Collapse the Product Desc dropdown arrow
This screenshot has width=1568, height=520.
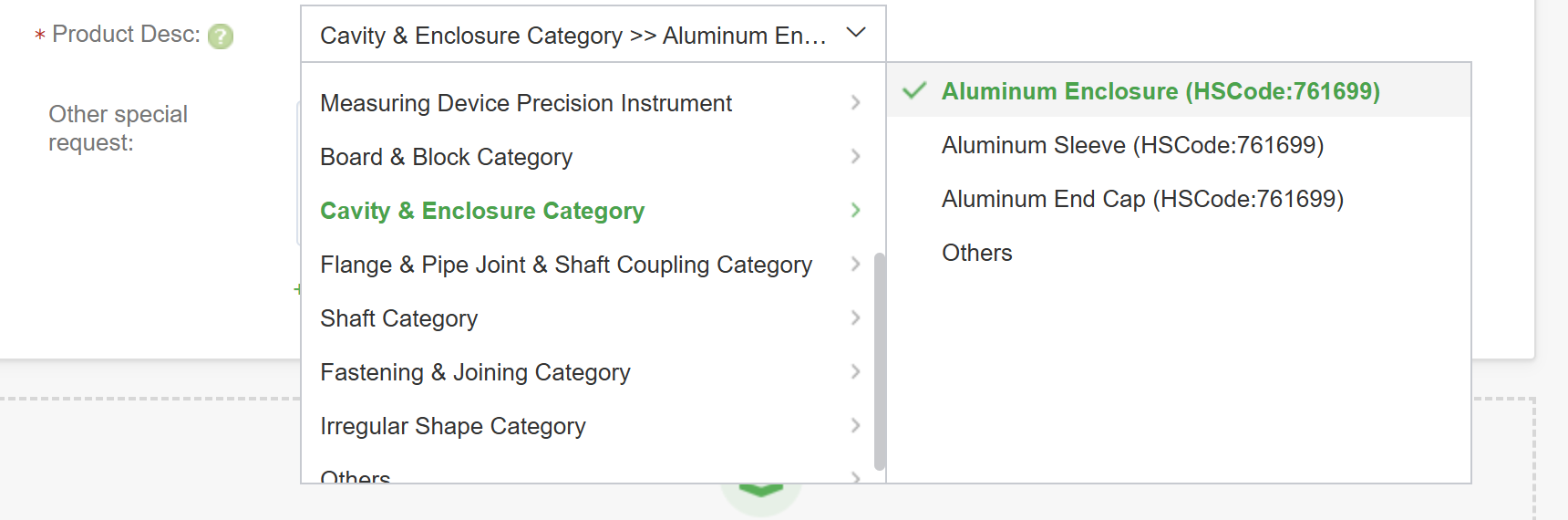click(855, 34)
